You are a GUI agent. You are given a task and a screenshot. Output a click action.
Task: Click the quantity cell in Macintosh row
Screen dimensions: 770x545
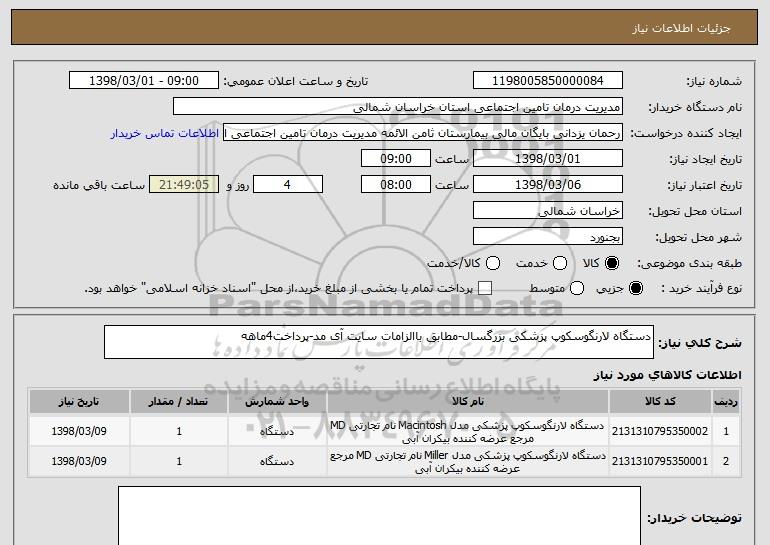coord(179,432)
